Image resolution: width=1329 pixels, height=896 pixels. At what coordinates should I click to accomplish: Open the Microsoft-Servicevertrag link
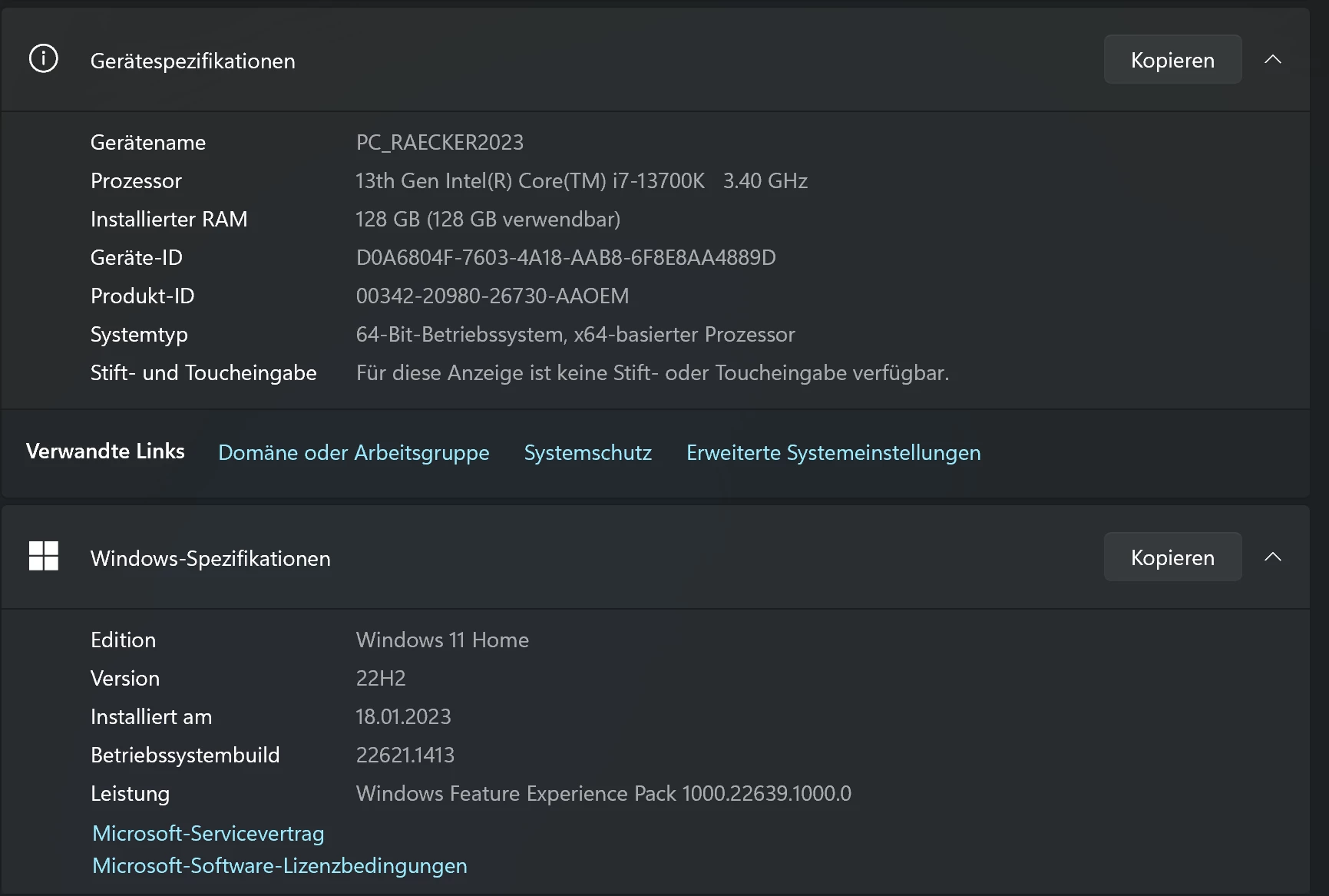(x=208, y=833)
